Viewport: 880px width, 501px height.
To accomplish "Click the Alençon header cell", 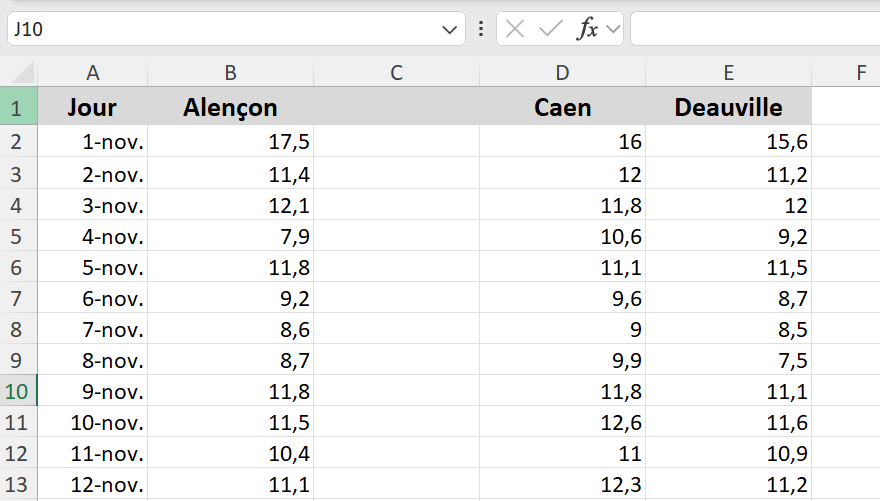I will tap(231, 108).
